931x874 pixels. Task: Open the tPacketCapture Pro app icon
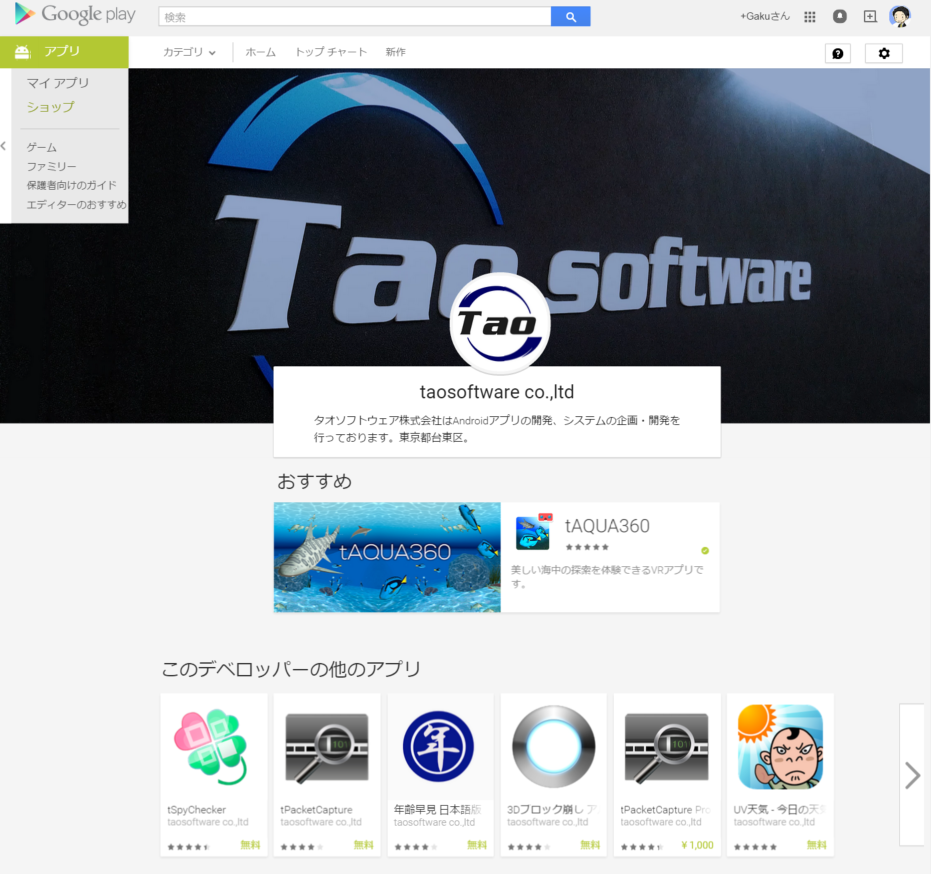tap(667, 748)
